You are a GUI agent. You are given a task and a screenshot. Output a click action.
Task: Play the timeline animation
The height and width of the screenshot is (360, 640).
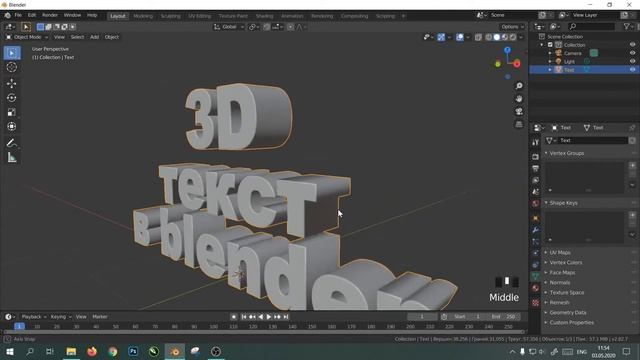269,317
